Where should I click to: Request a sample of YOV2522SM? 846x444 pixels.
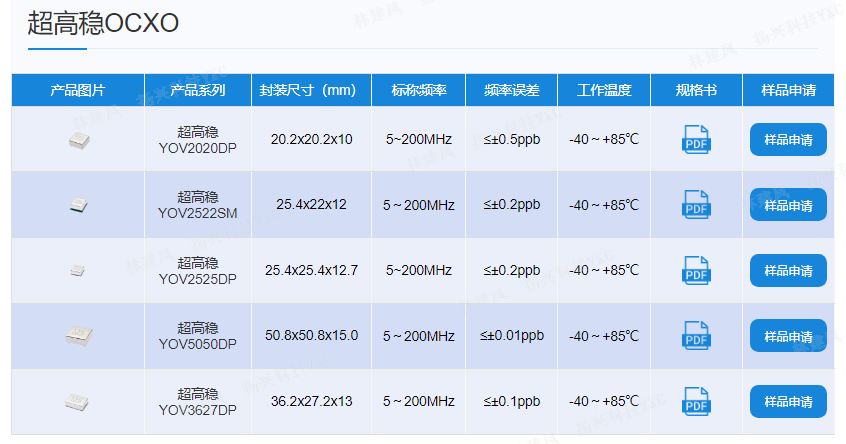788,205
